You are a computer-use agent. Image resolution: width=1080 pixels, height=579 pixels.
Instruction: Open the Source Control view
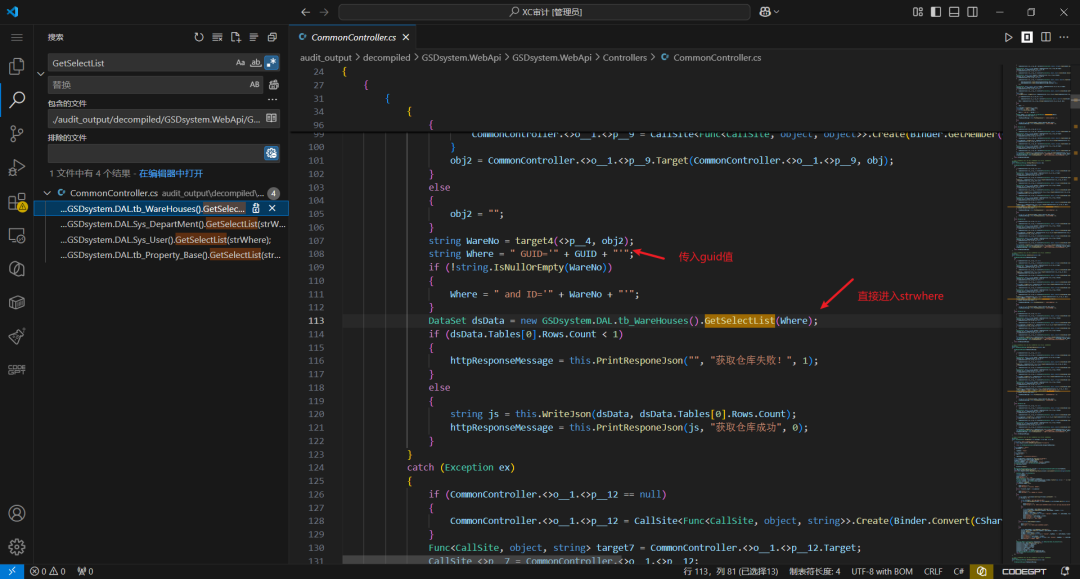coord(17,133)
